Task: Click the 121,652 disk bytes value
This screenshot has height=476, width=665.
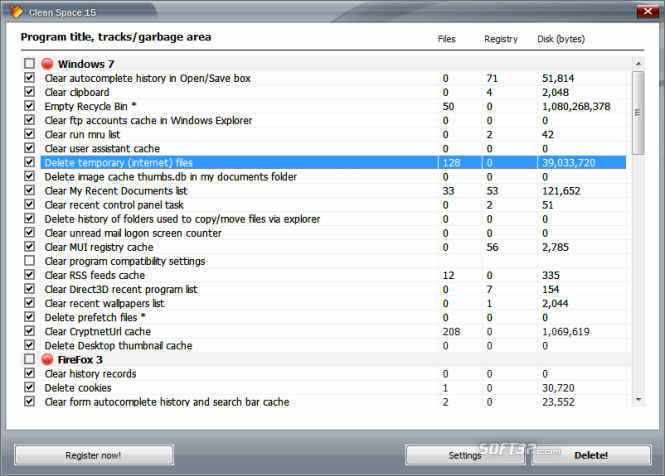Action: [561, 191]
